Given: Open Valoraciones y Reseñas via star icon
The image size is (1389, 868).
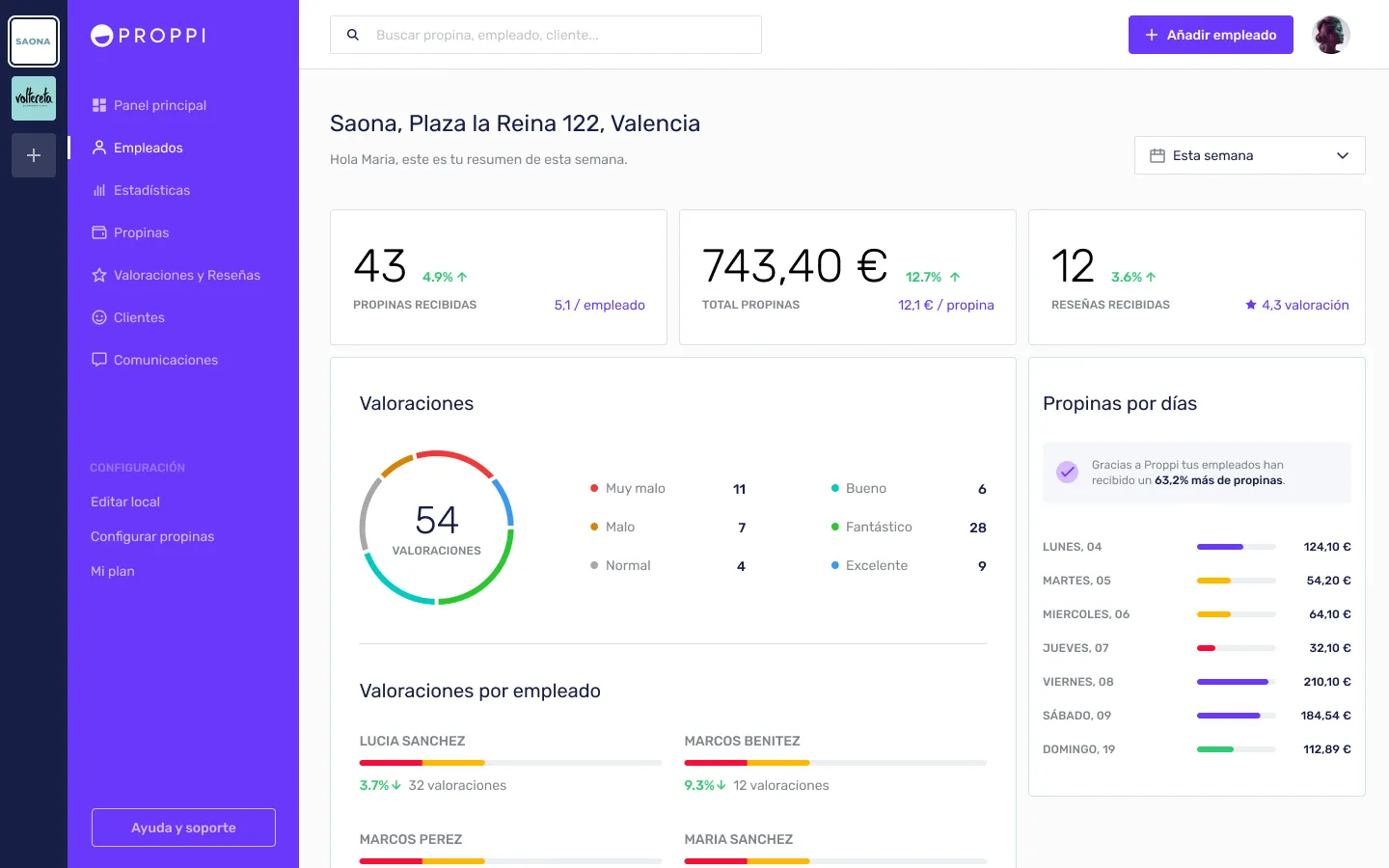Looking at the screenshot, I should point(99,275).
